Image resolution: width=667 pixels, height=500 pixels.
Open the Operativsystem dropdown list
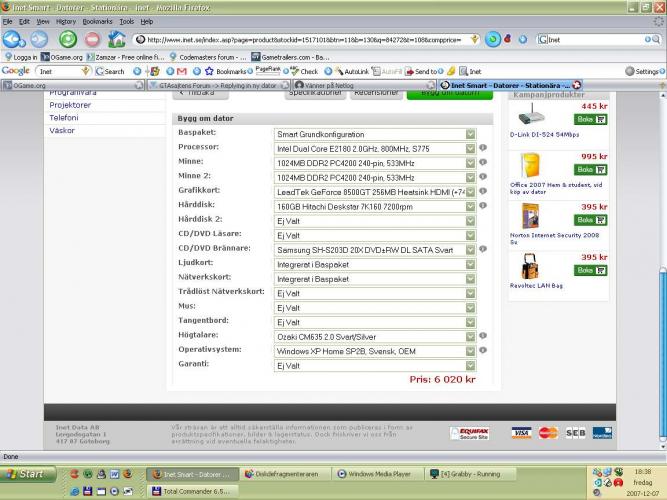[x=375, y=351]
